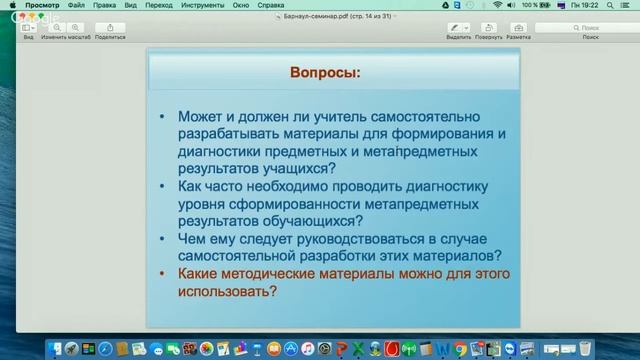Open the Разметка markup toolbox

518,28
